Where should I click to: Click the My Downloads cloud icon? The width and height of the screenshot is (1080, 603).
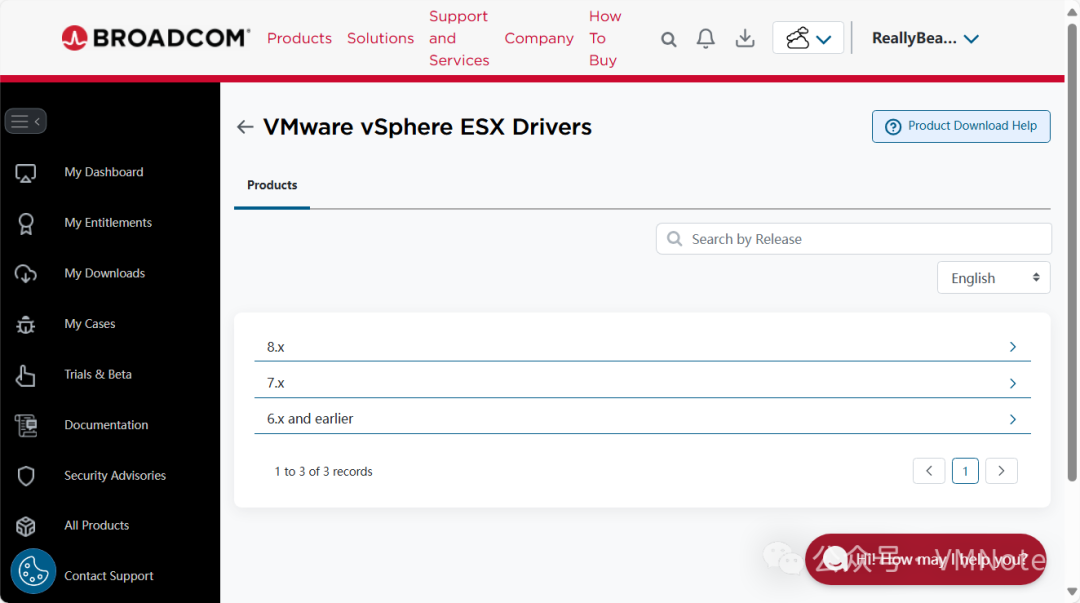25,274
